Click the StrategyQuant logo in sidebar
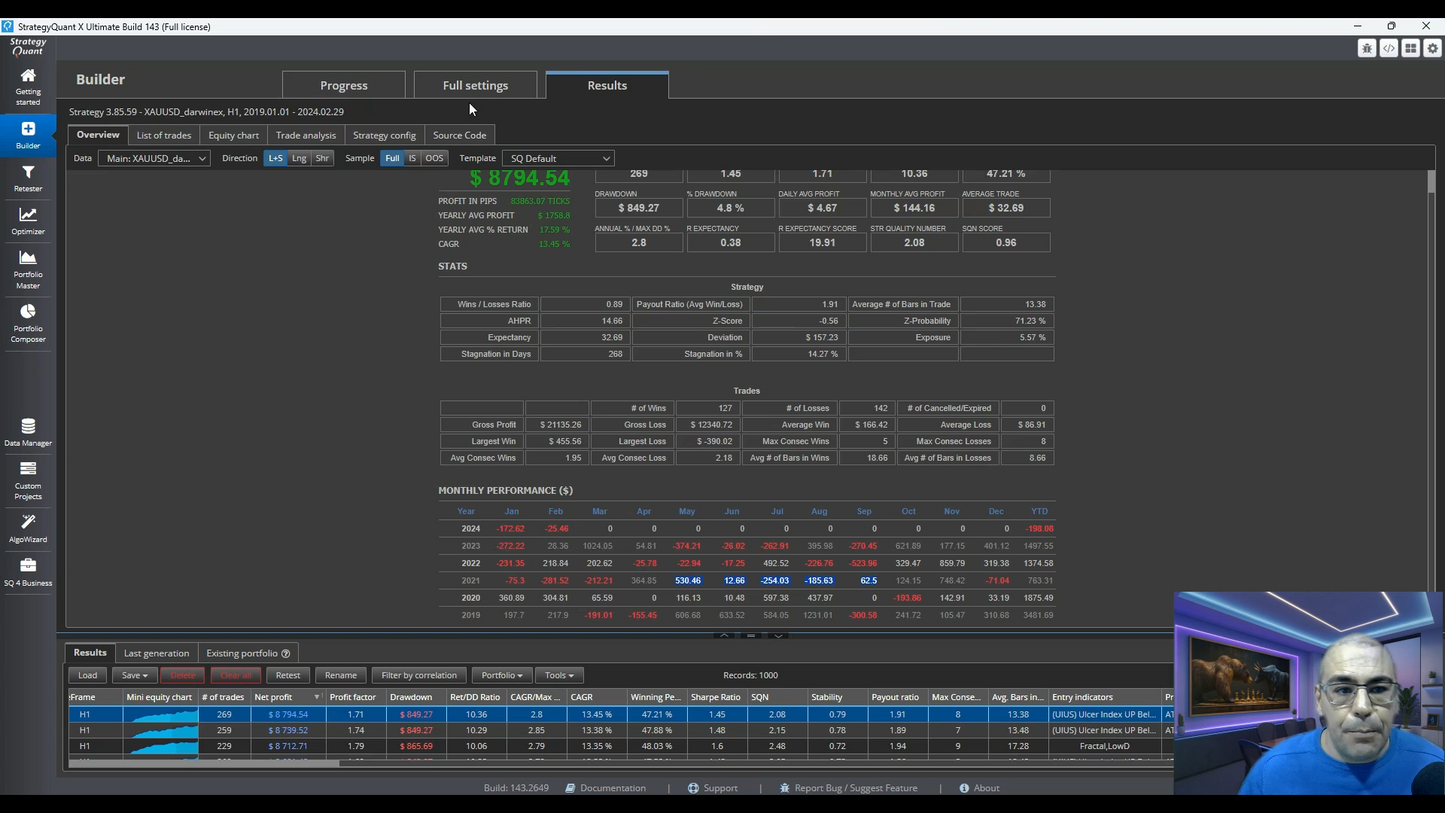 pyautogui.click(x=28, y=47)
